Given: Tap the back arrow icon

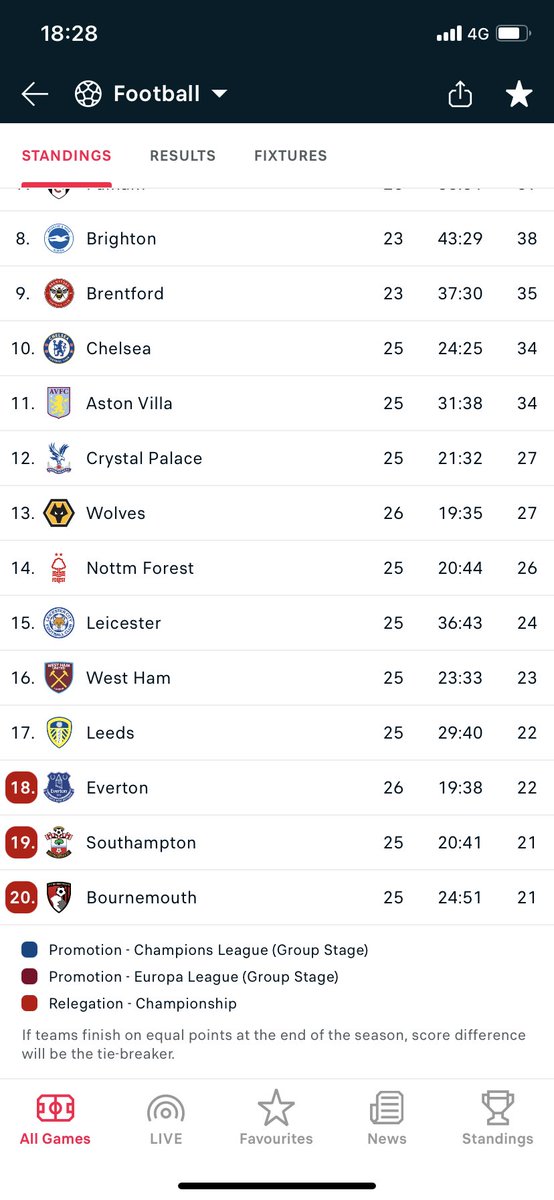Looking at the screenshot, I should tap(35, 94).
